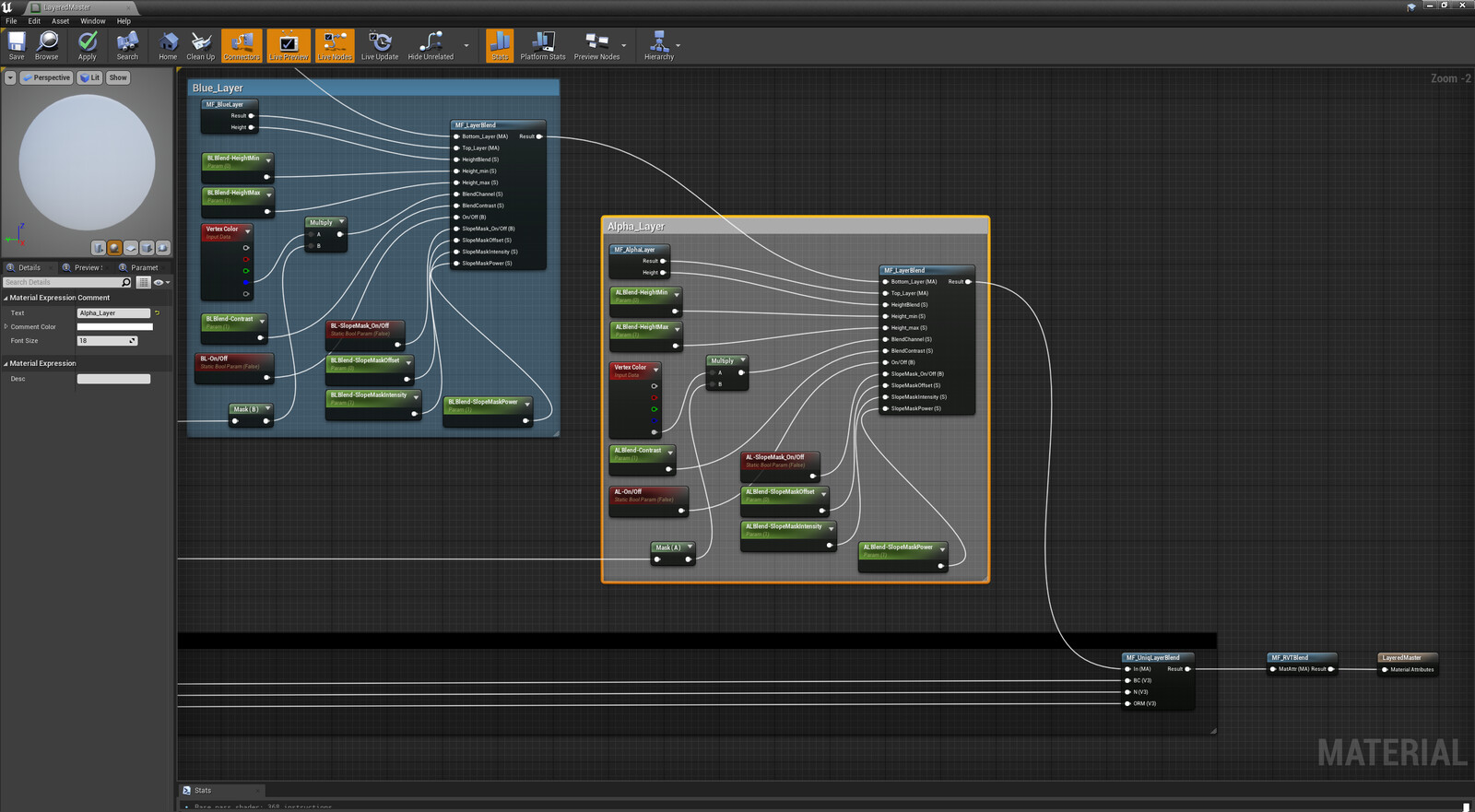Toggle Live Nodes
Viewport: 1475px width, 812px height.
tap(335, 45)
